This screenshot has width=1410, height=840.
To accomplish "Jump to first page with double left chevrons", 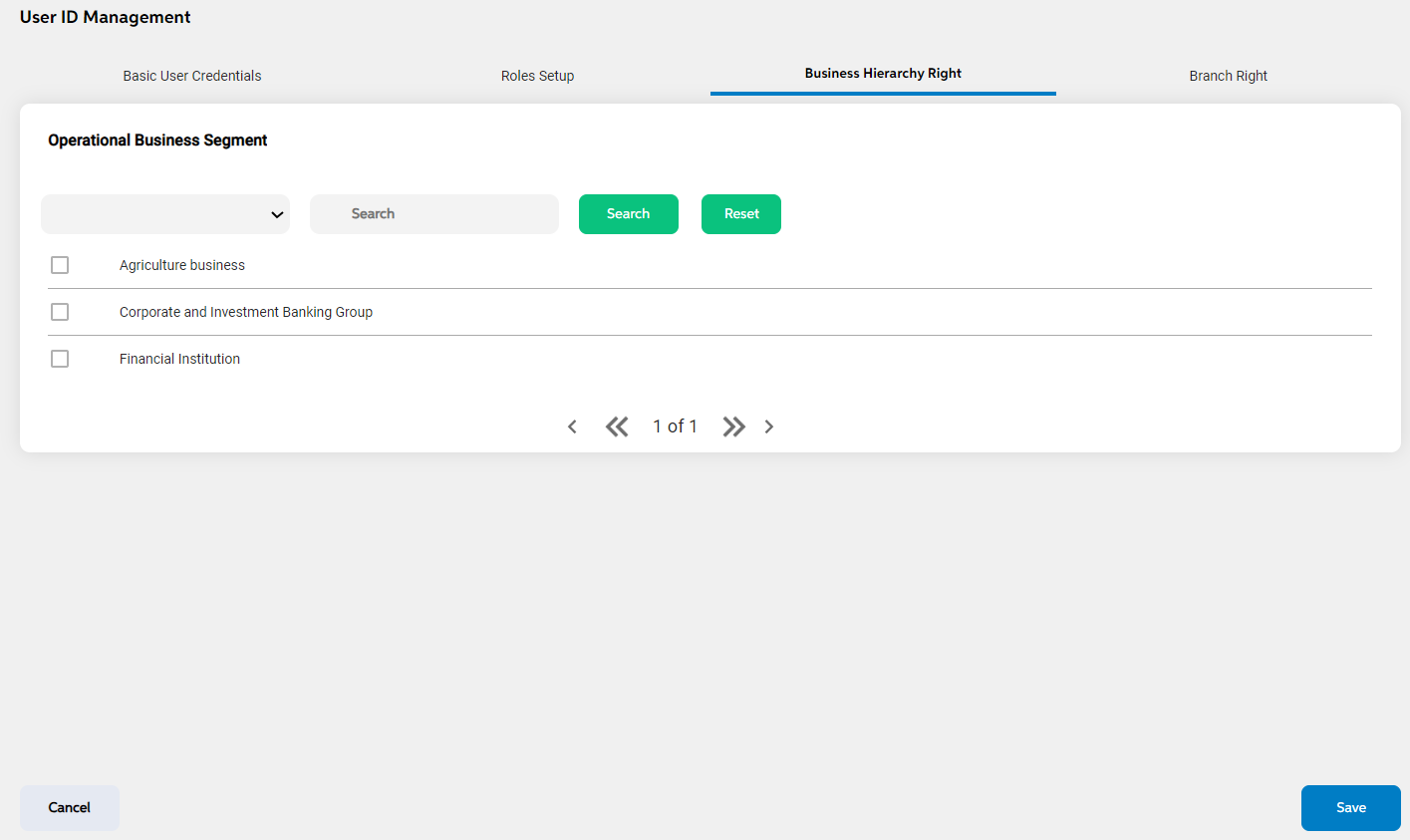I will (617, 426).
